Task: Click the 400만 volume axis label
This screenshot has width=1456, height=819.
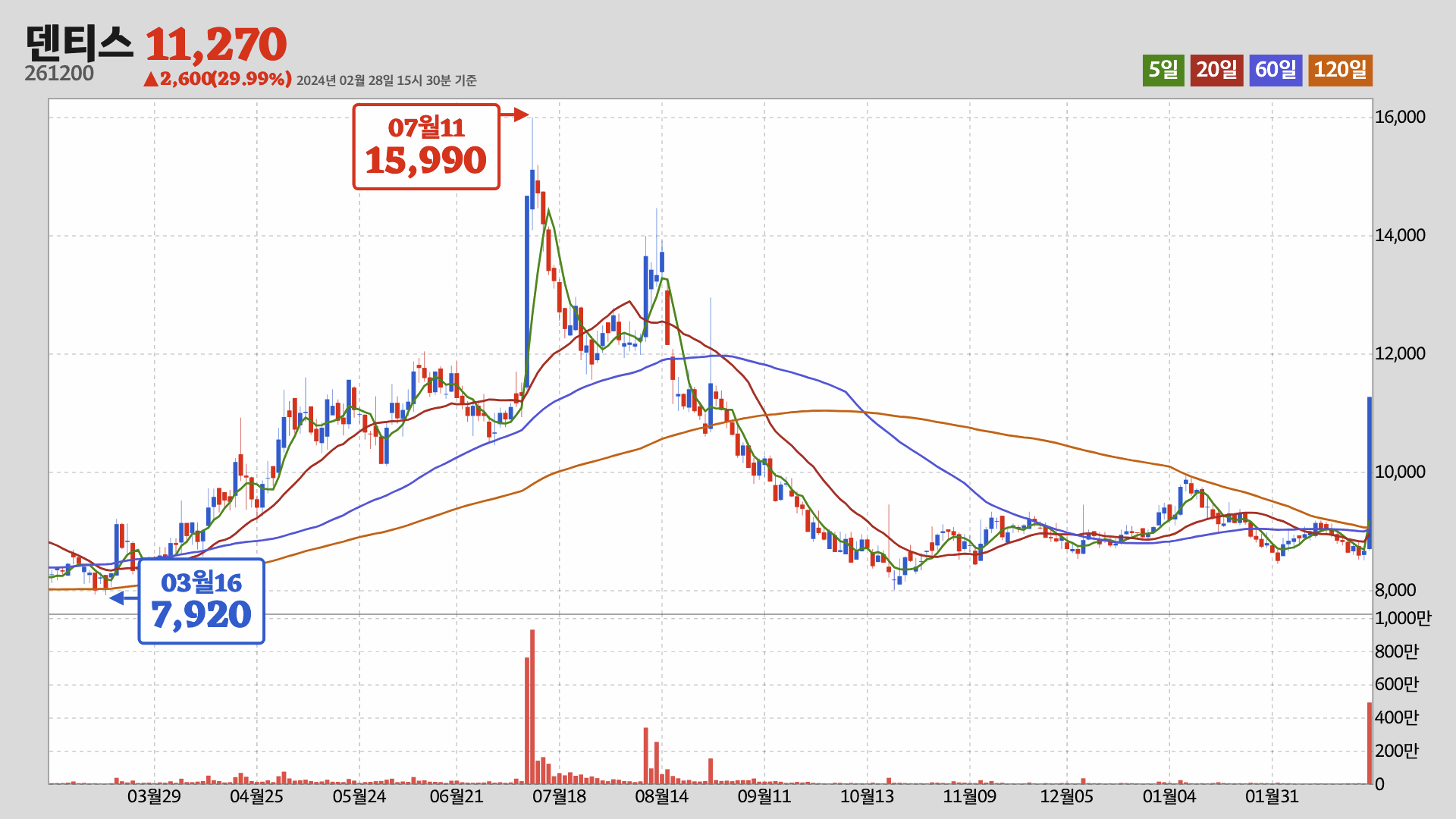Action: 1397,717
